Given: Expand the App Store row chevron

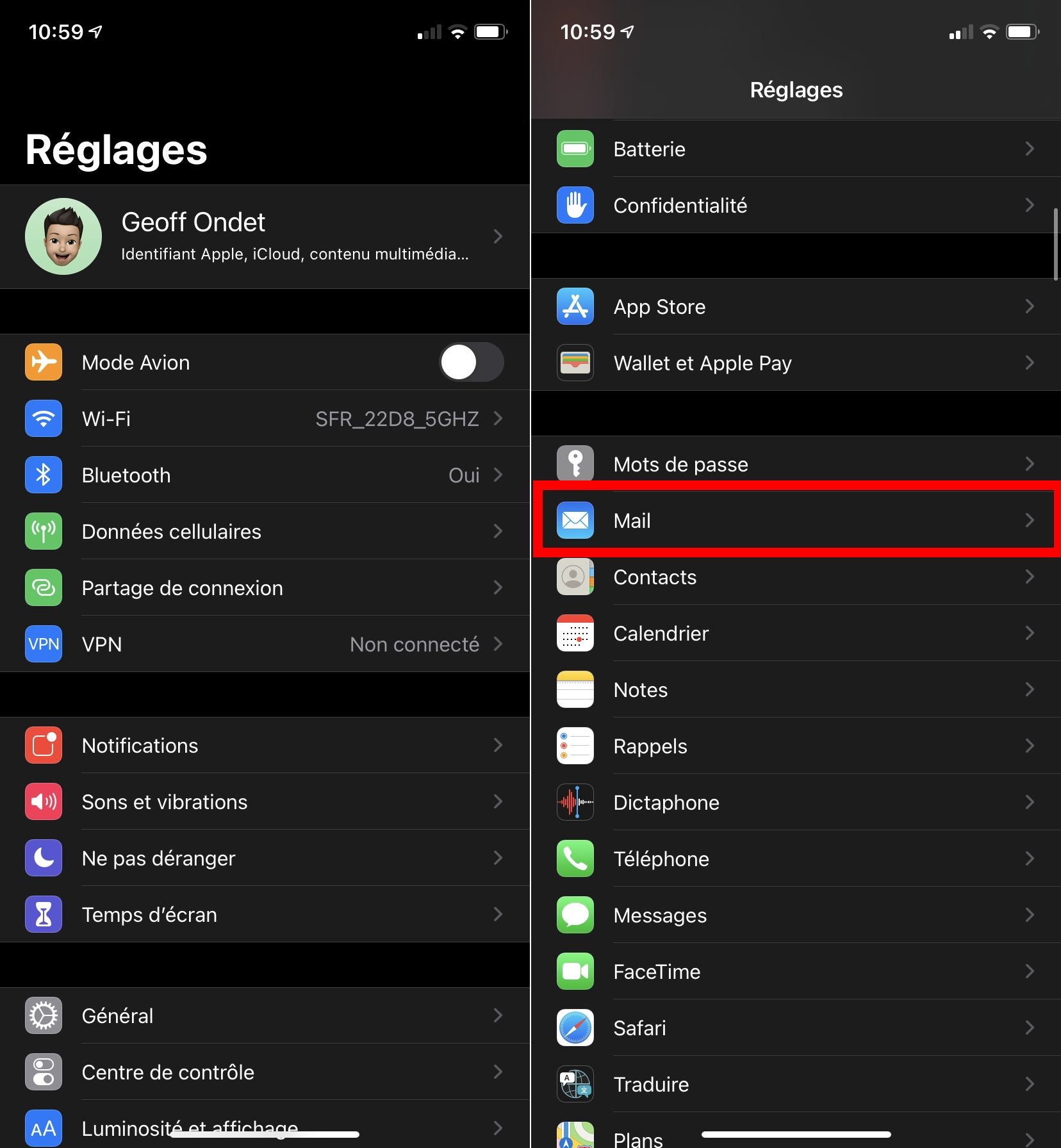Looking at the screenshot, I should (1030, 306).
